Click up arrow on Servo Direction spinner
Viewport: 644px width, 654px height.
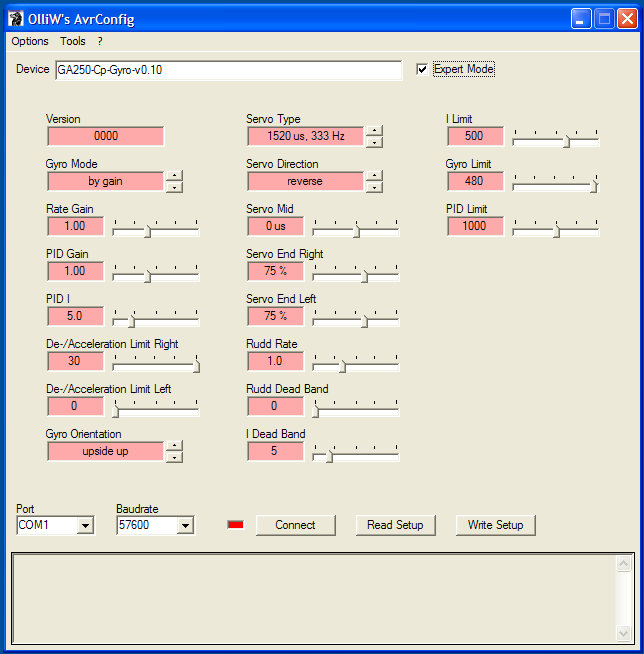(374, 176)
